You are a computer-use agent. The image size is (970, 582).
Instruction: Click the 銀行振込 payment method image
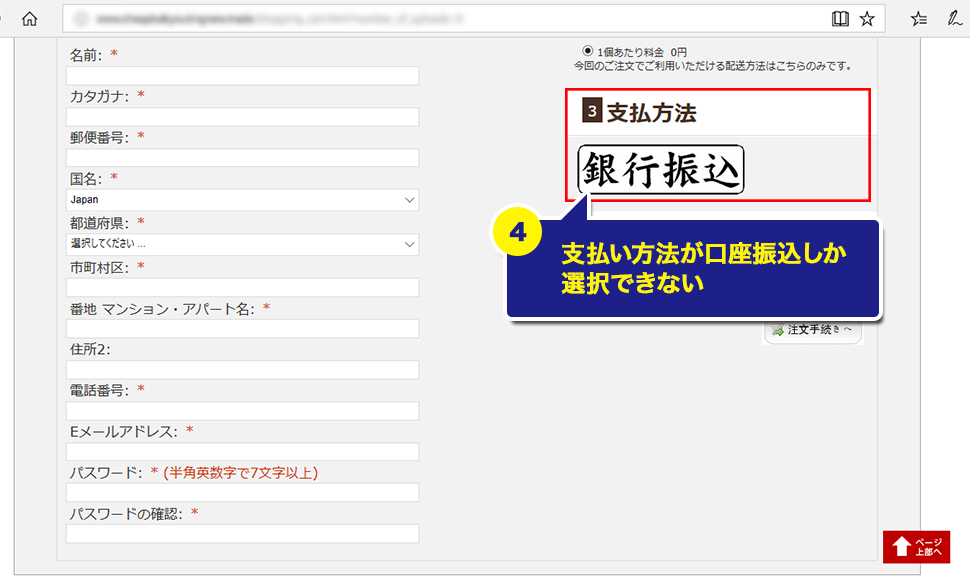(661, 169)
